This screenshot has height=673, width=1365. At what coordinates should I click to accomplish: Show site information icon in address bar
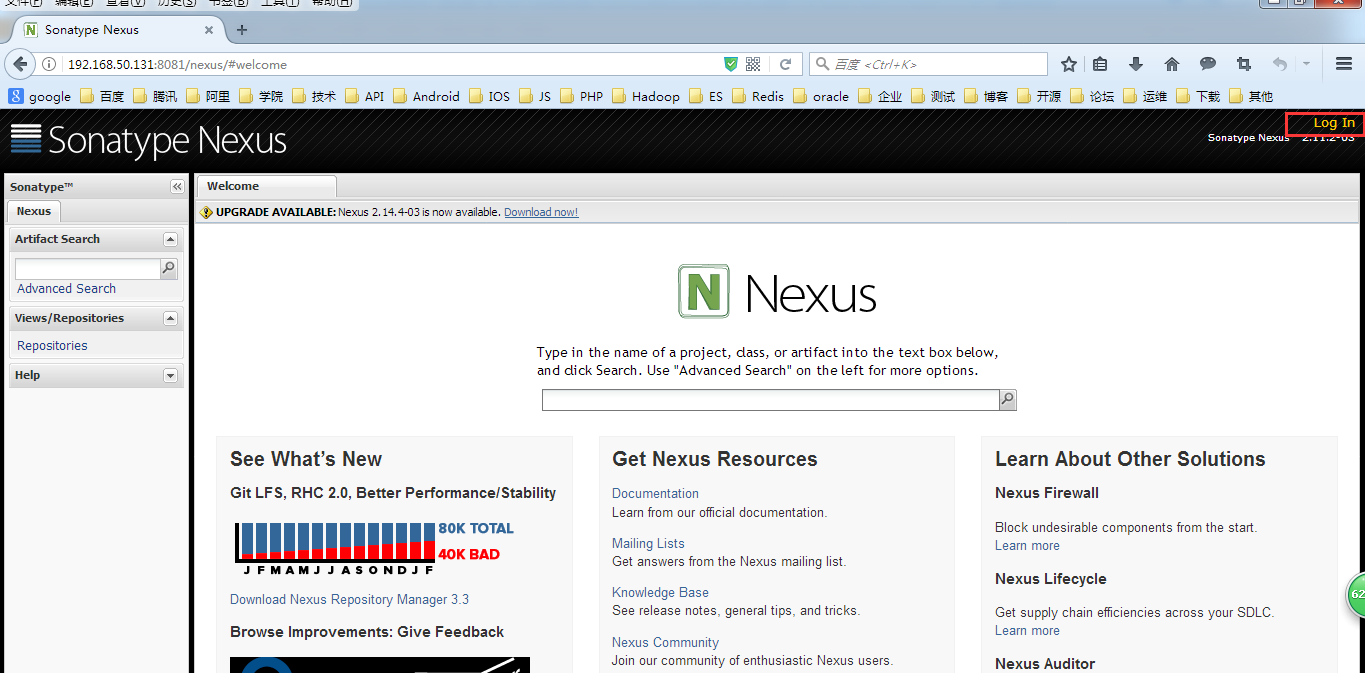pyautogui.click(x=49, y=64)
